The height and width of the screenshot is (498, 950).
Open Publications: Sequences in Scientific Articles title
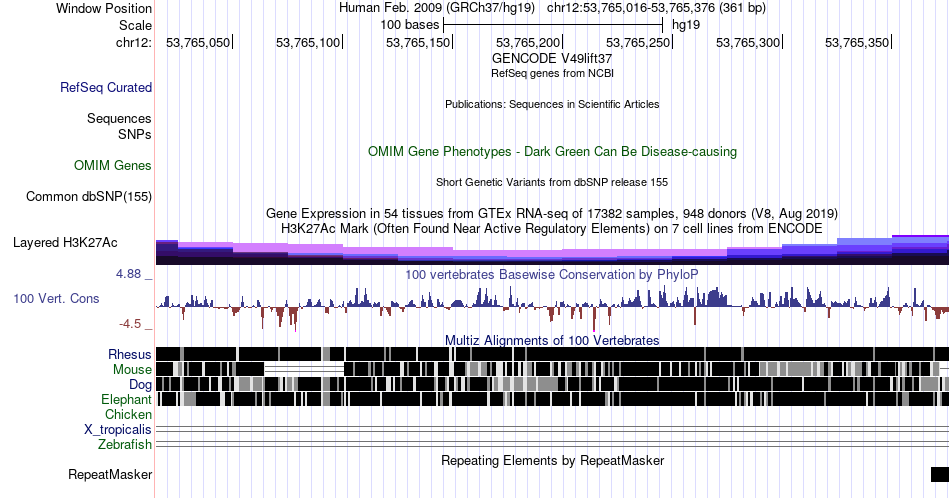click(552, 104)
